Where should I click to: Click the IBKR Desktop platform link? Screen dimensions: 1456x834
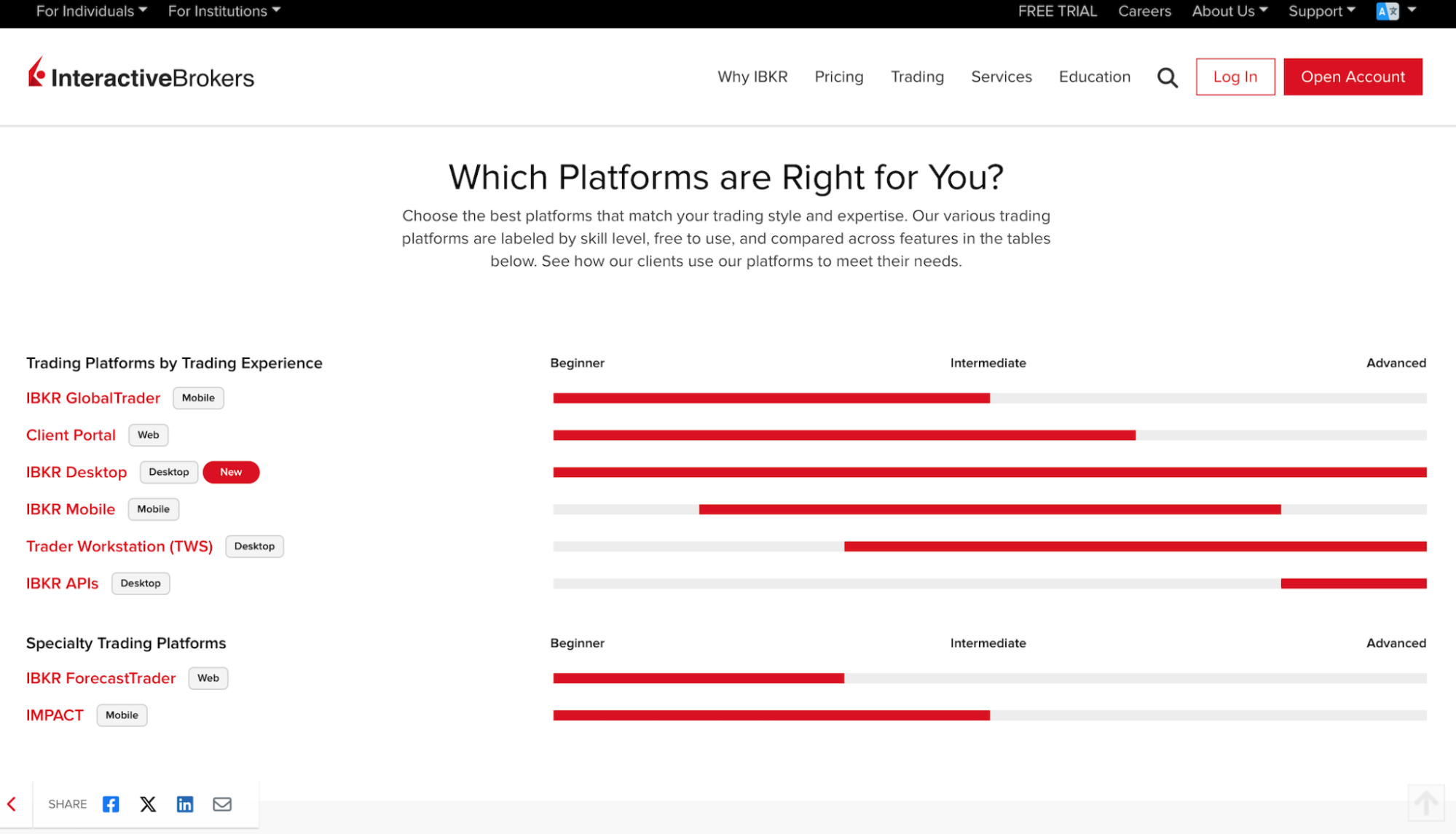click(77, 472)
